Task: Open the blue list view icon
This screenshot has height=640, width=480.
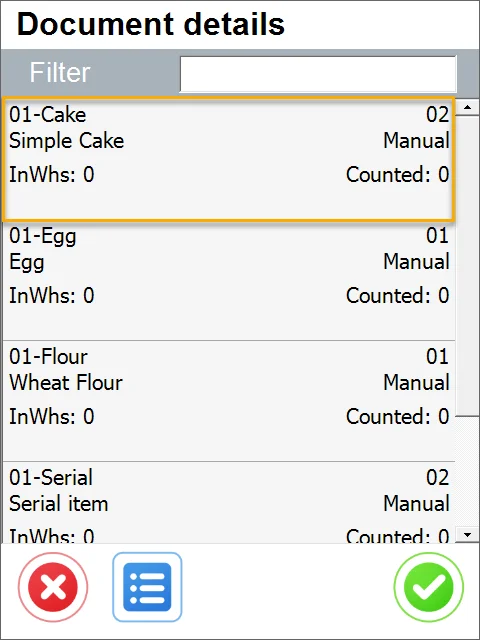Action: tap(147, 587)
